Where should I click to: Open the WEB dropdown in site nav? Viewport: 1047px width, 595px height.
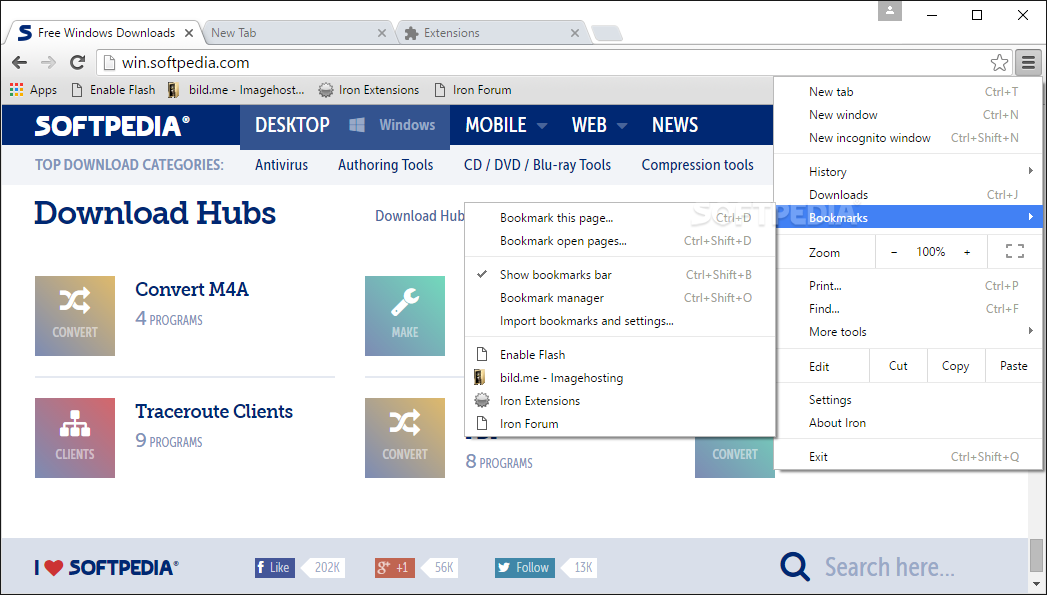(x=599, y=126)
